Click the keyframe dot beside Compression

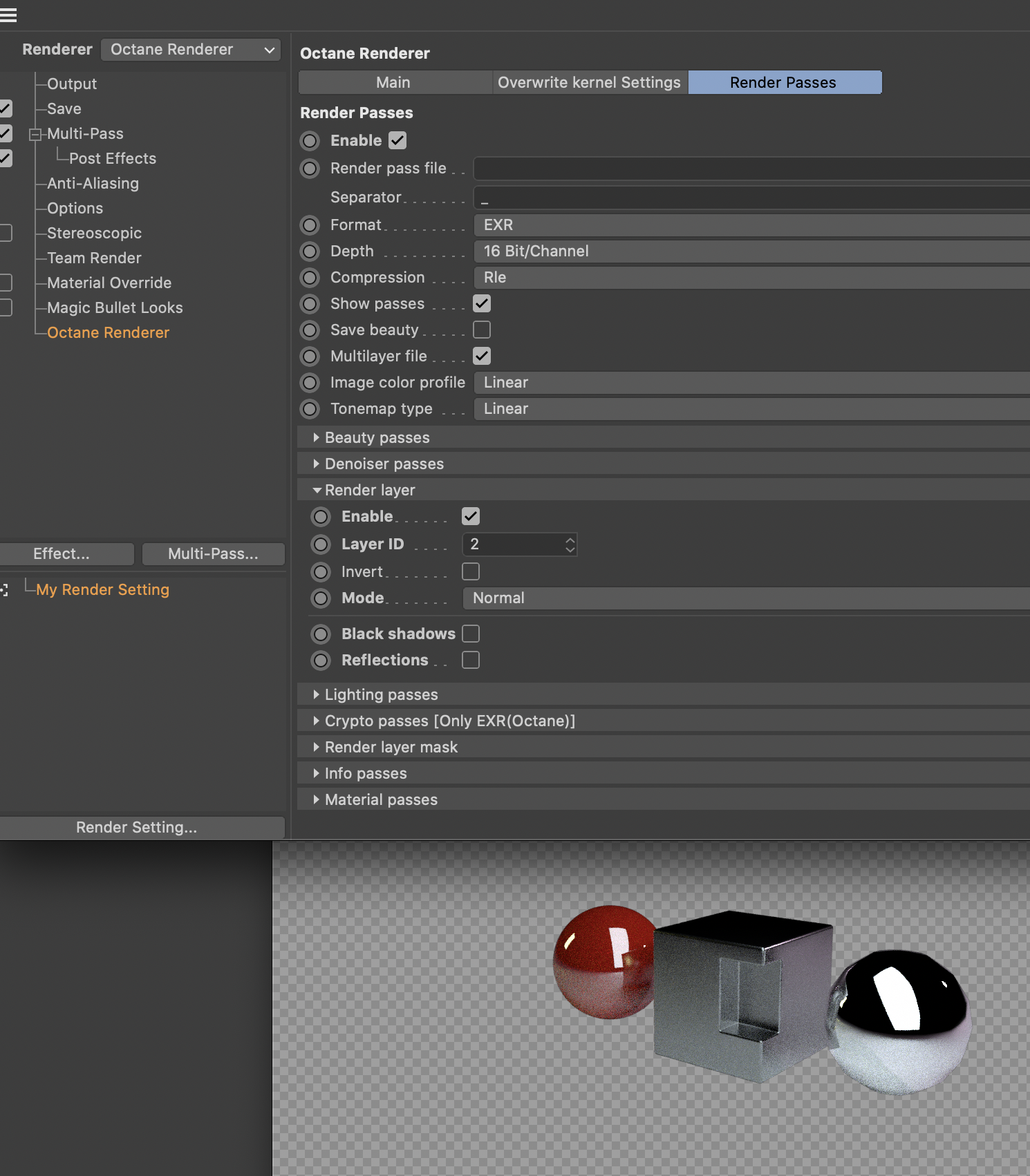(x=310, y=278)
